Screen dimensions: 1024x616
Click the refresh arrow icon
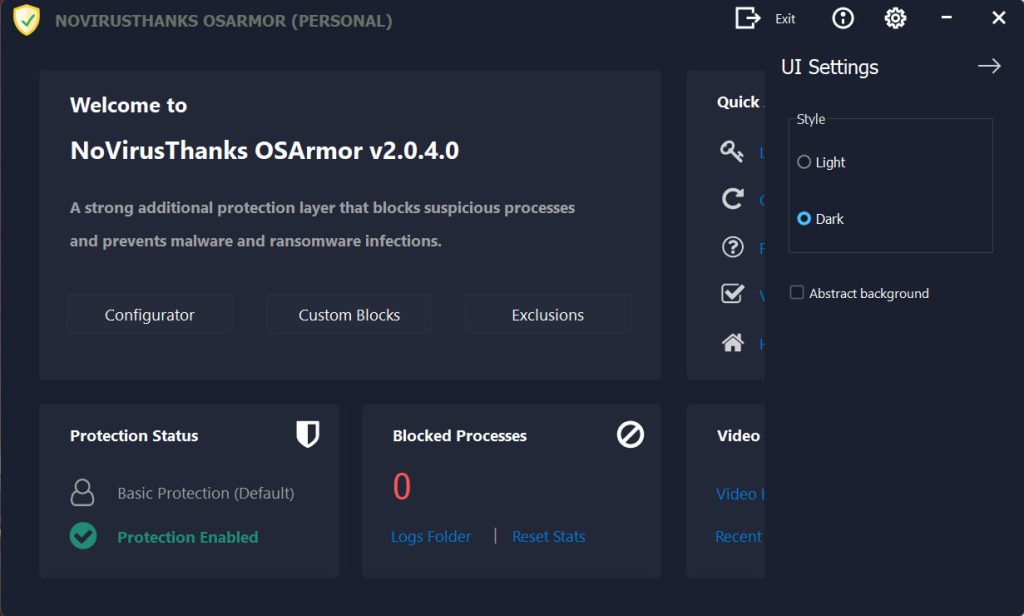pyautogui.click(x=732, y=199)
